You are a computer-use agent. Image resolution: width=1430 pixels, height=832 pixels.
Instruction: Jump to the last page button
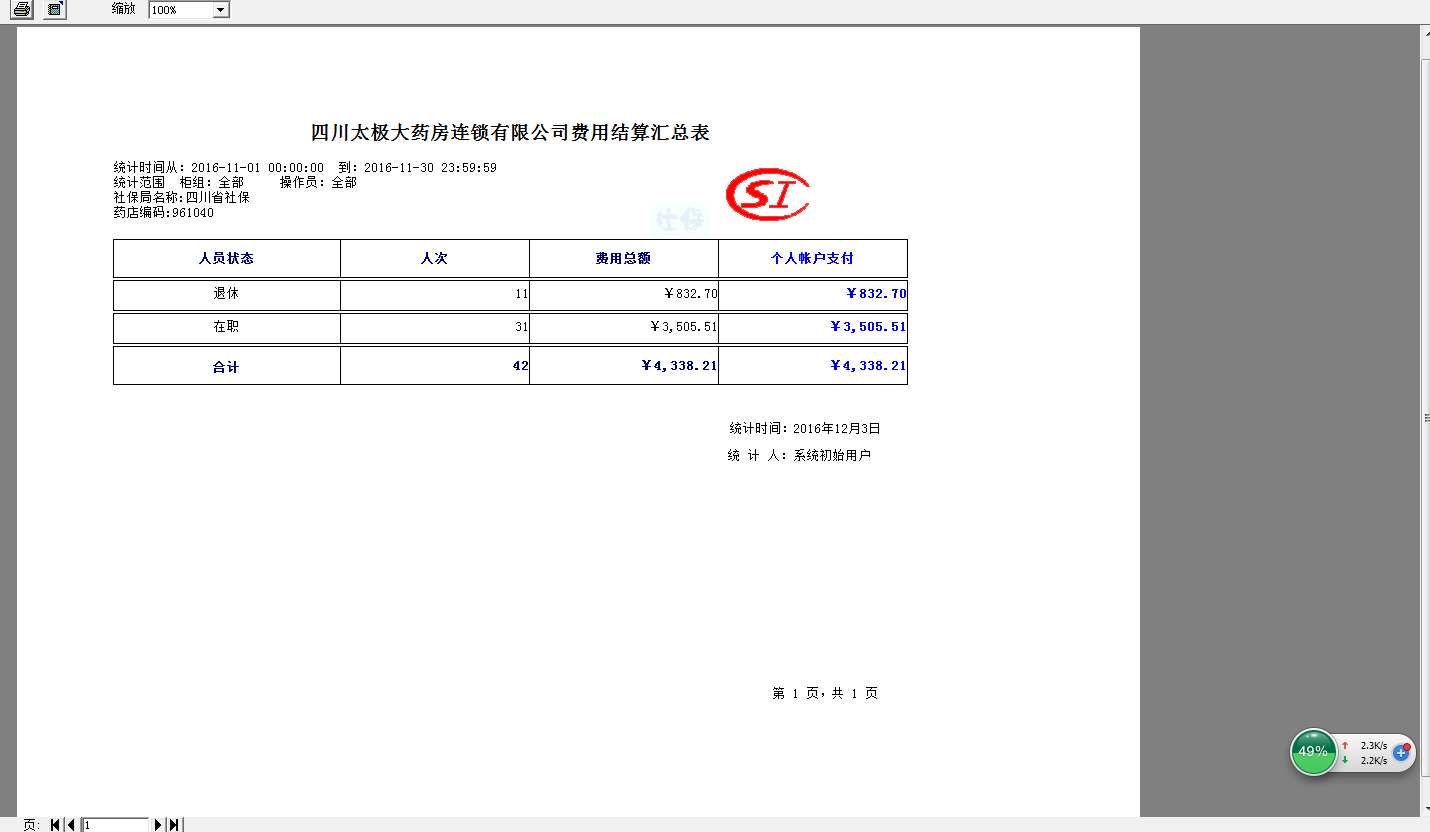click(174, 824)
